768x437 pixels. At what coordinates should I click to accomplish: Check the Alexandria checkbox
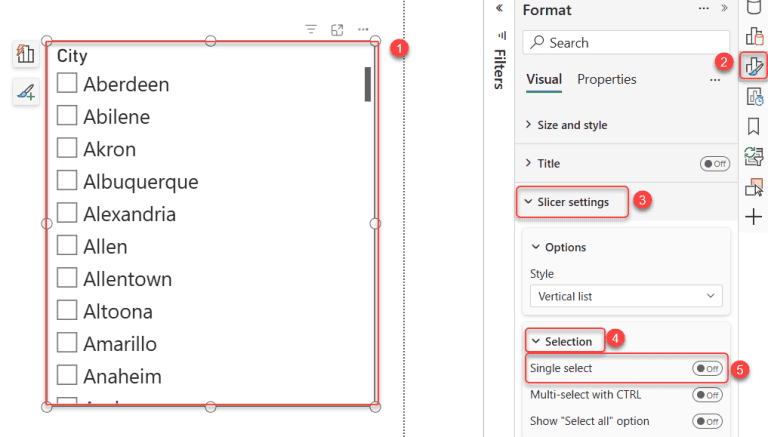(x=67, y=213)
